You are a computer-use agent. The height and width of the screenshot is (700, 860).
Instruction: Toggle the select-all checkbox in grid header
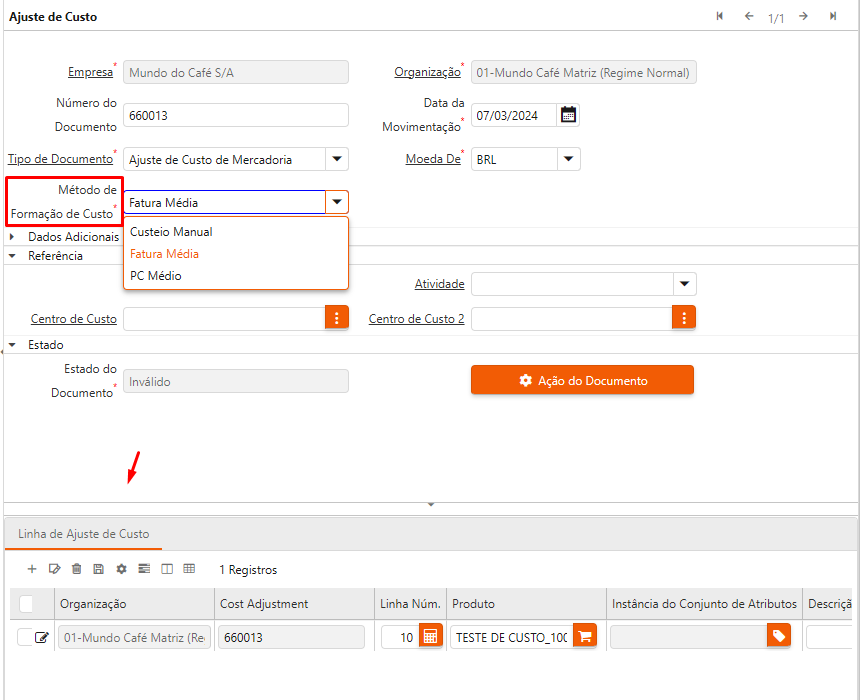tap(26, 603)
